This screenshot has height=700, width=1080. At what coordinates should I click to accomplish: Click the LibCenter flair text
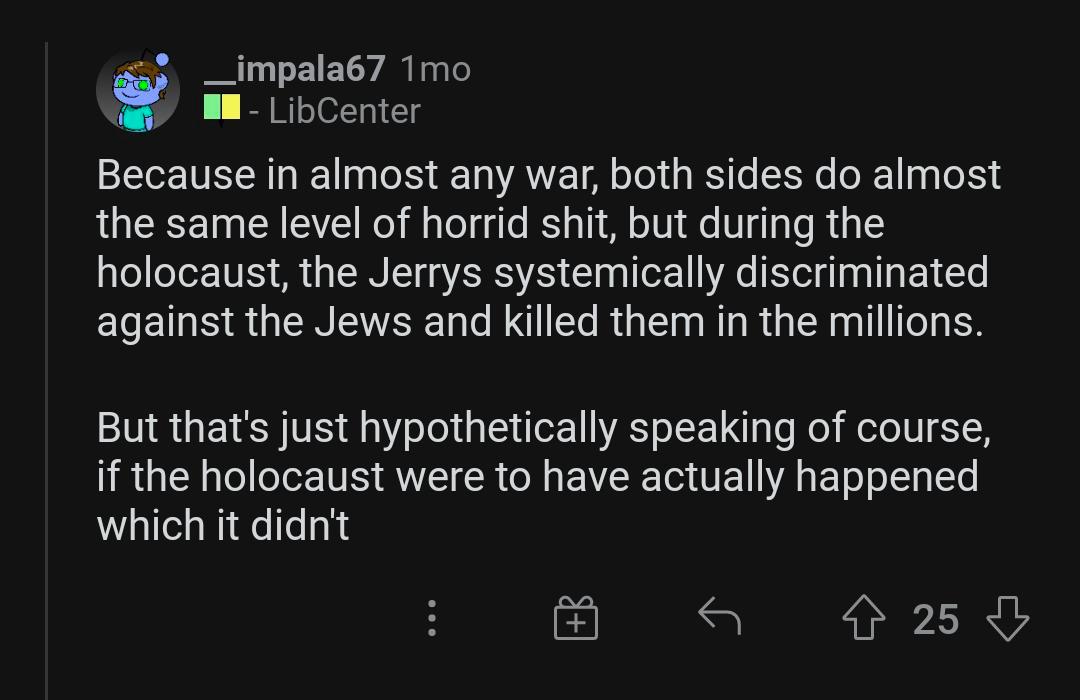coord(344,111)
